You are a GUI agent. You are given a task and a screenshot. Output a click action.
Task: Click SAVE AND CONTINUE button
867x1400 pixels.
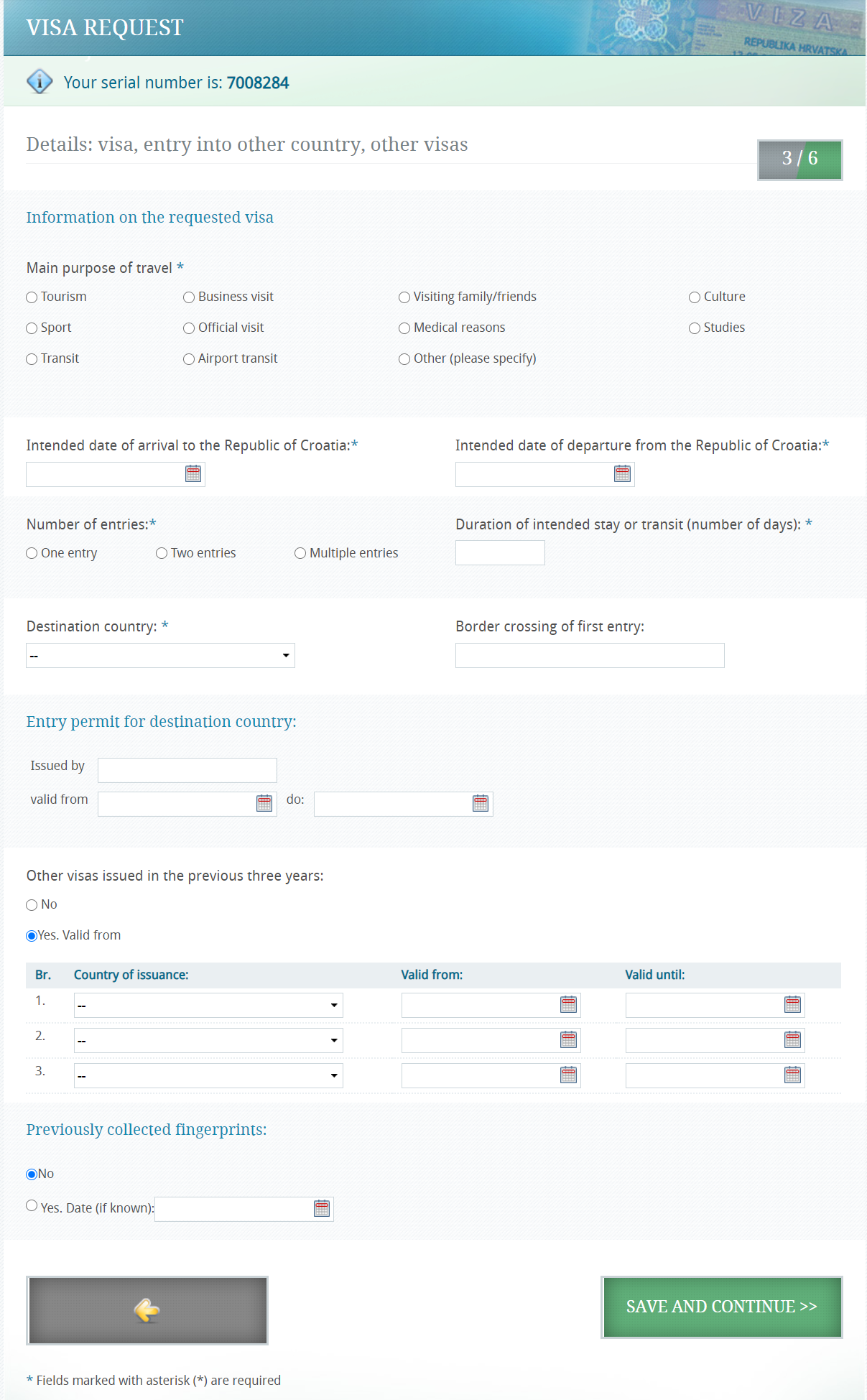[x=722, y=1307]
